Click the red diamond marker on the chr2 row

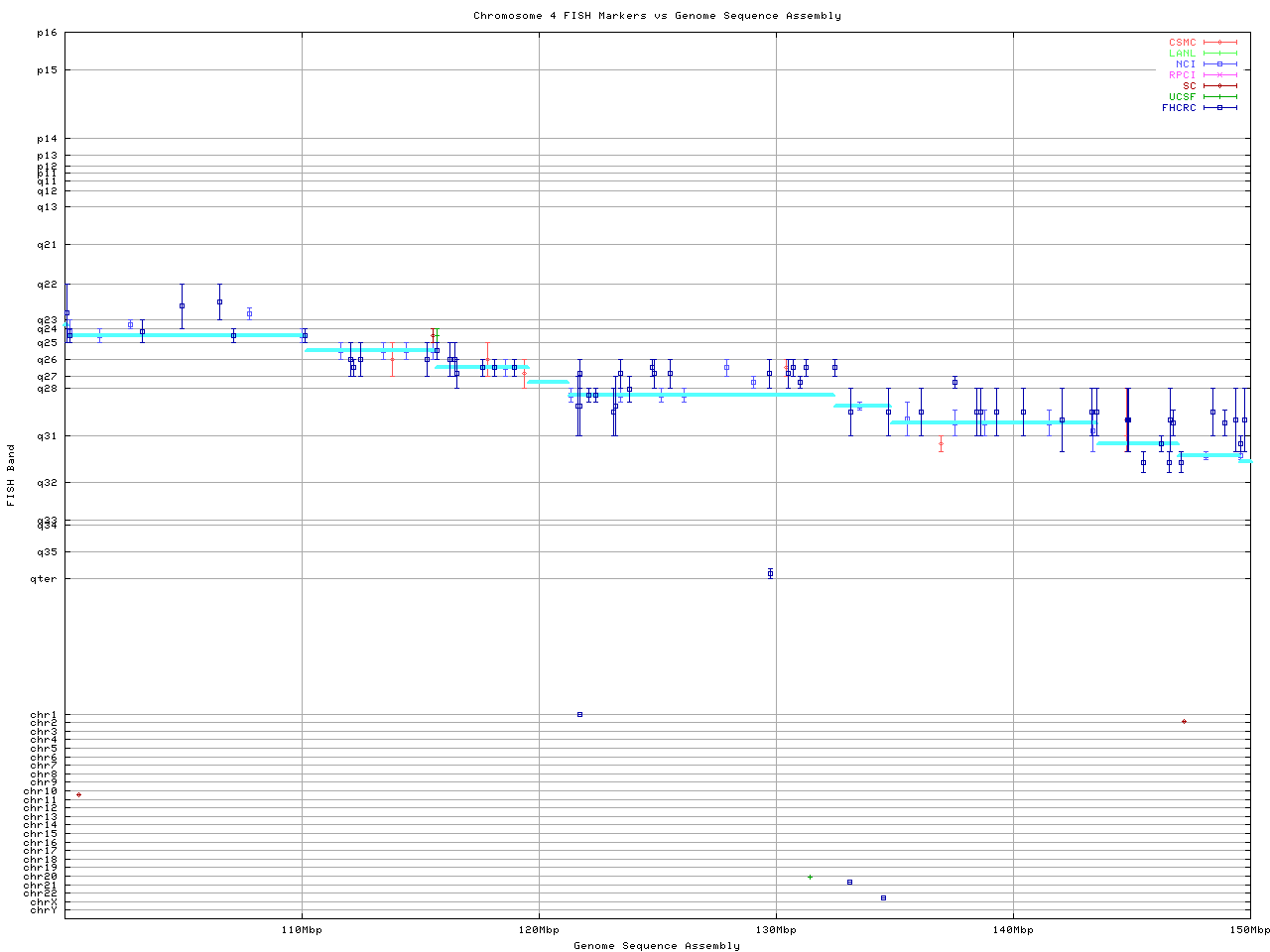(1184, 722)
